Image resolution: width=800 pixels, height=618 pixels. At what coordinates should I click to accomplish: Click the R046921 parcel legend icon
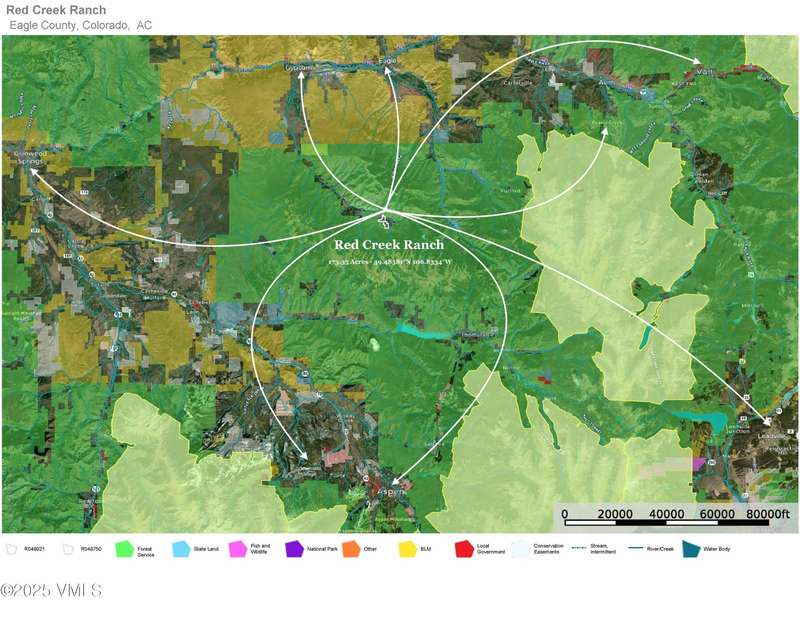click(12, 549)
